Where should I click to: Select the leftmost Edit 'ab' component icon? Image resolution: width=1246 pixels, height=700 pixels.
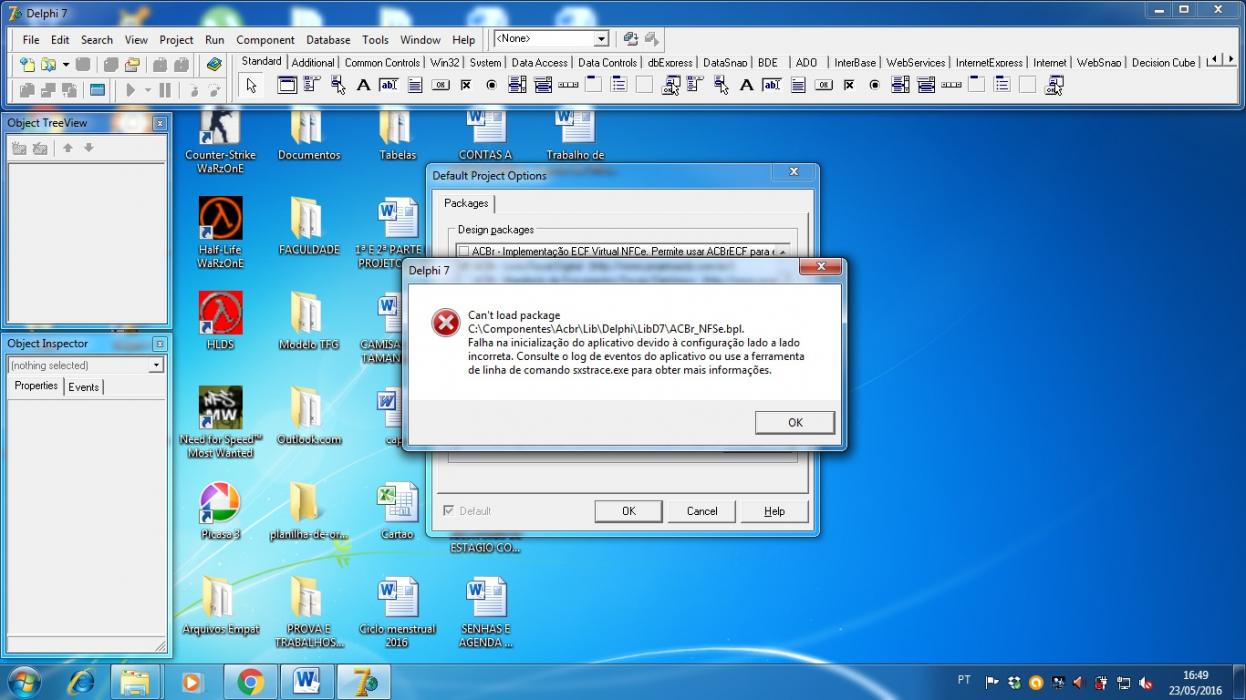389,86
